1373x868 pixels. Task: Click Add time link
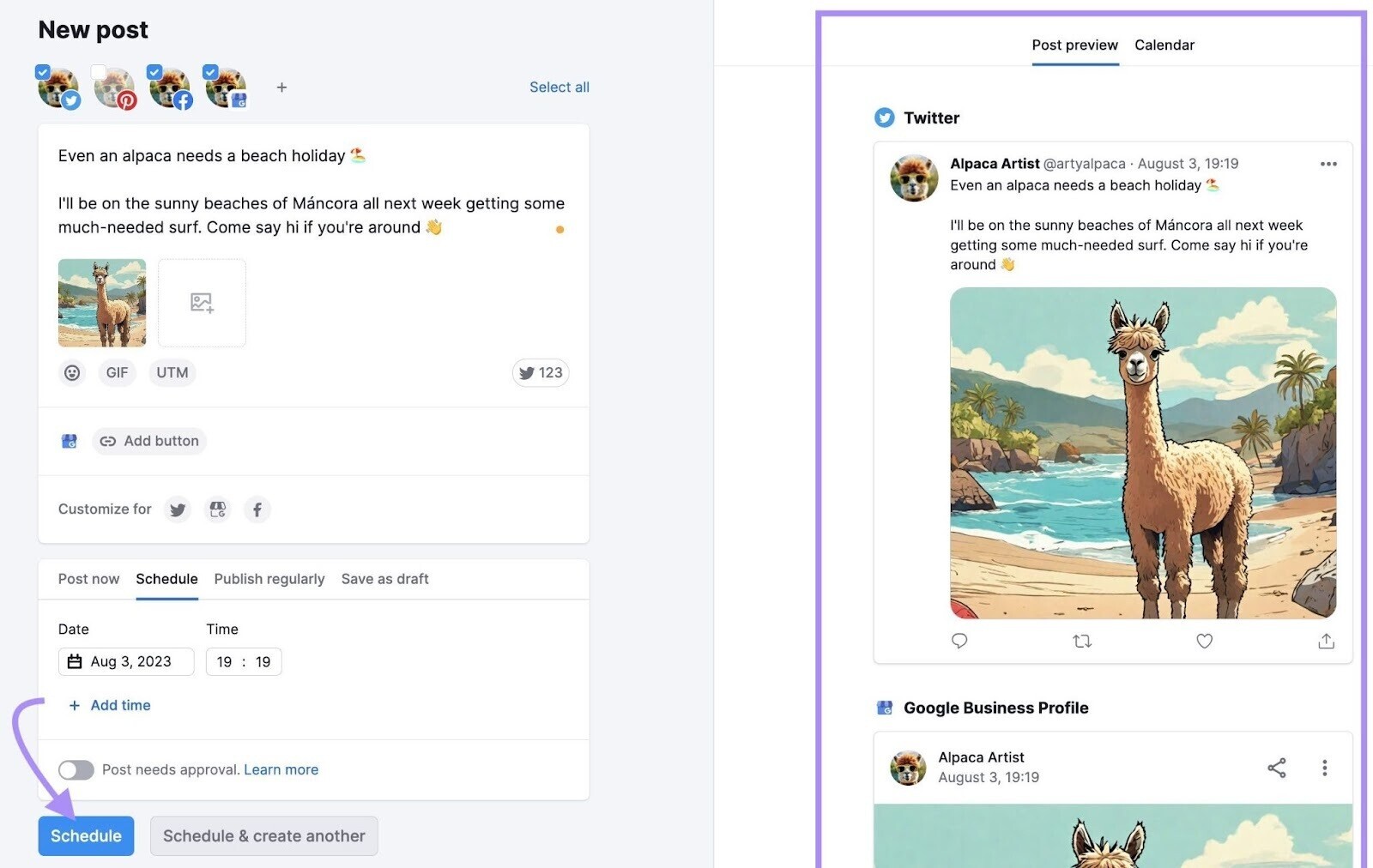pyautogui.click(x=110, y=705)
